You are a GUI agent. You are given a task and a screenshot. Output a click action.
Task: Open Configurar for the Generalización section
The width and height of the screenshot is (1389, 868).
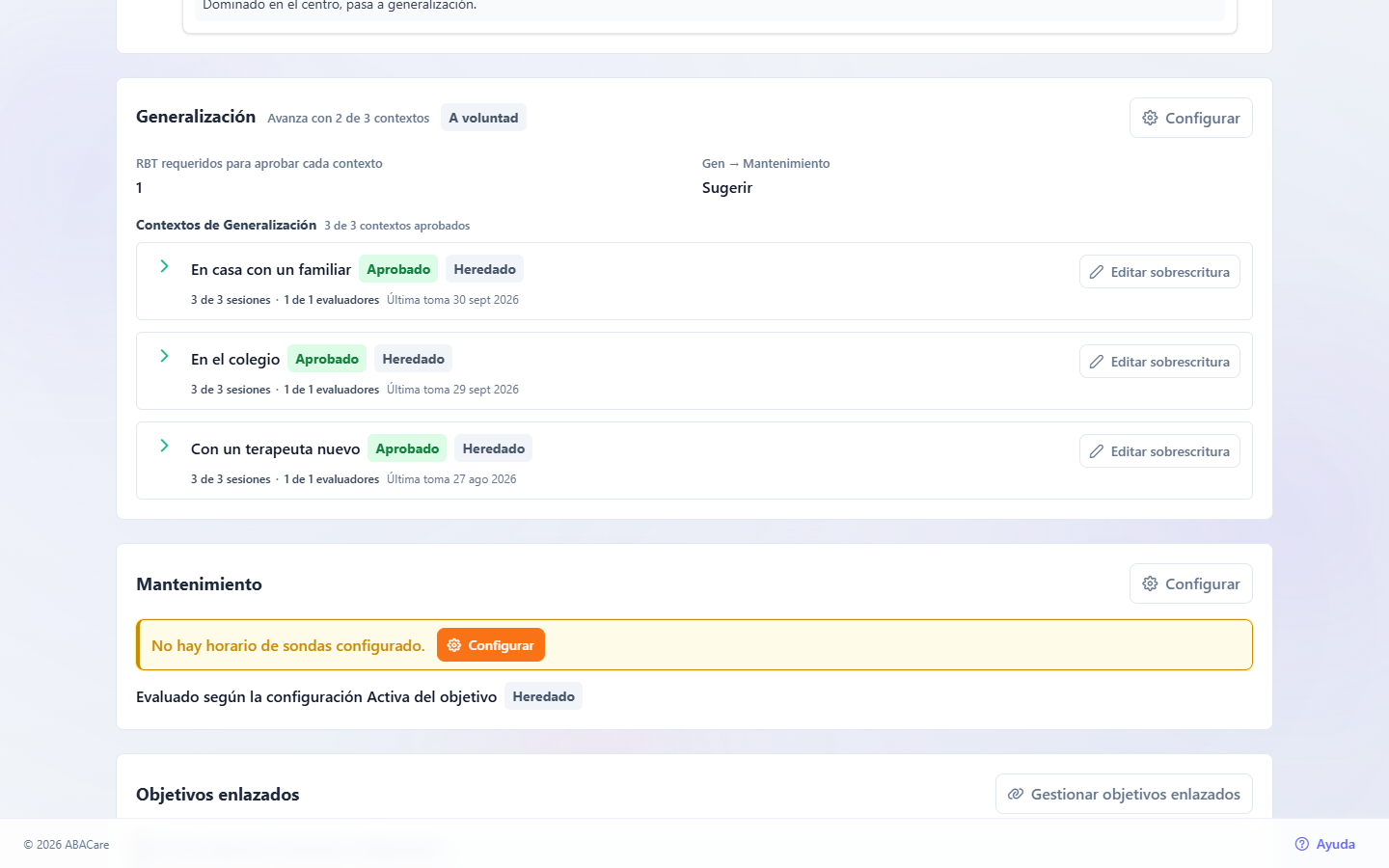(1191, 118)
